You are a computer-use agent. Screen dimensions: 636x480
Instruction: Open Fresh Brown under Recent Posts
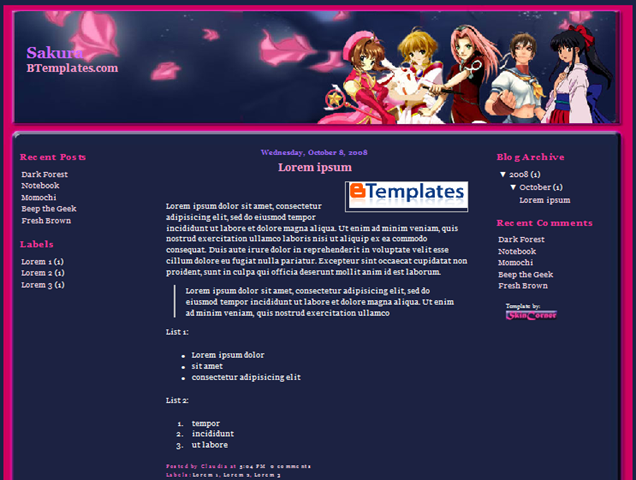point(46,220)
